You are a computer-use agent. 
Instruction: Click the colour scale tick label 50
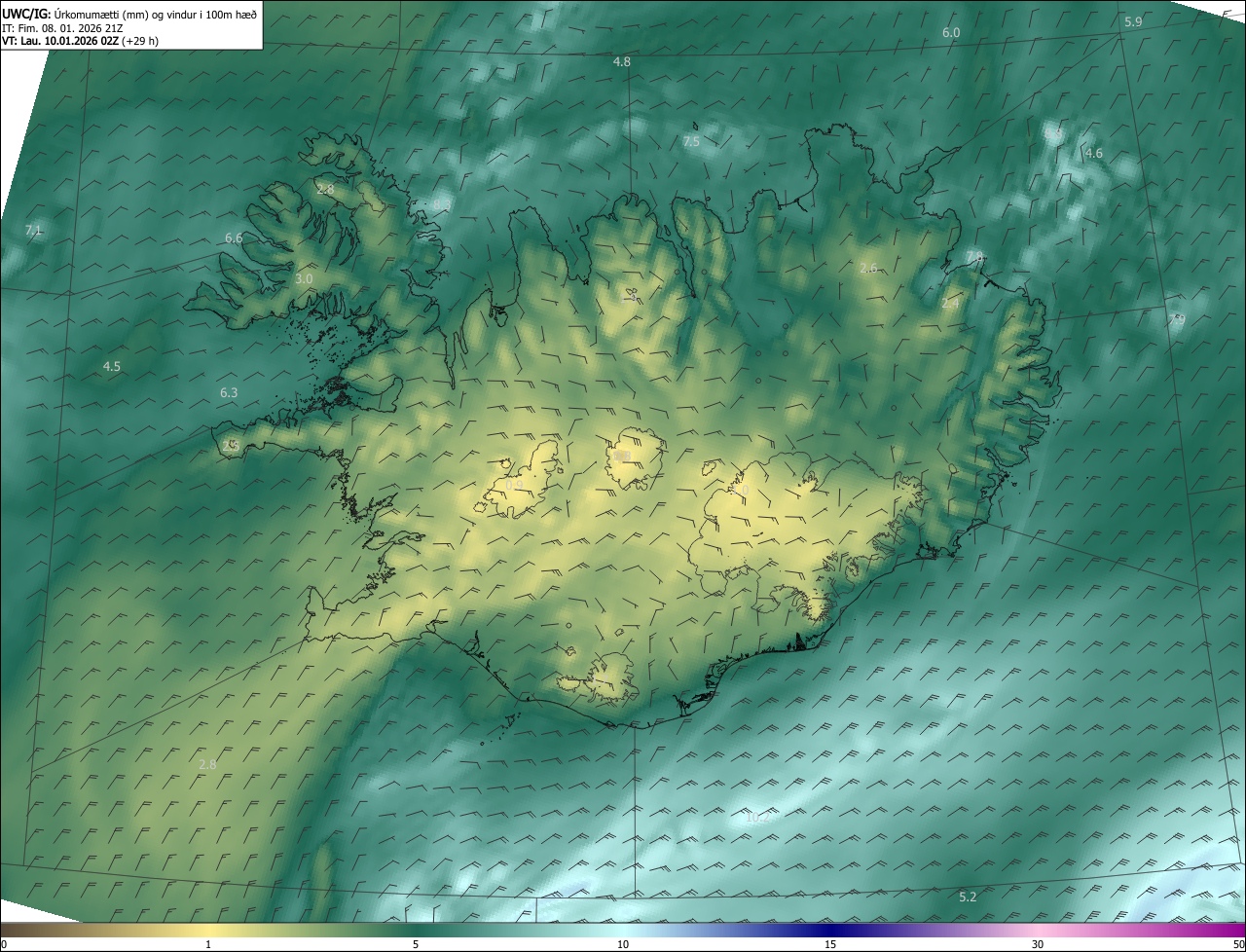point(1238,945)
